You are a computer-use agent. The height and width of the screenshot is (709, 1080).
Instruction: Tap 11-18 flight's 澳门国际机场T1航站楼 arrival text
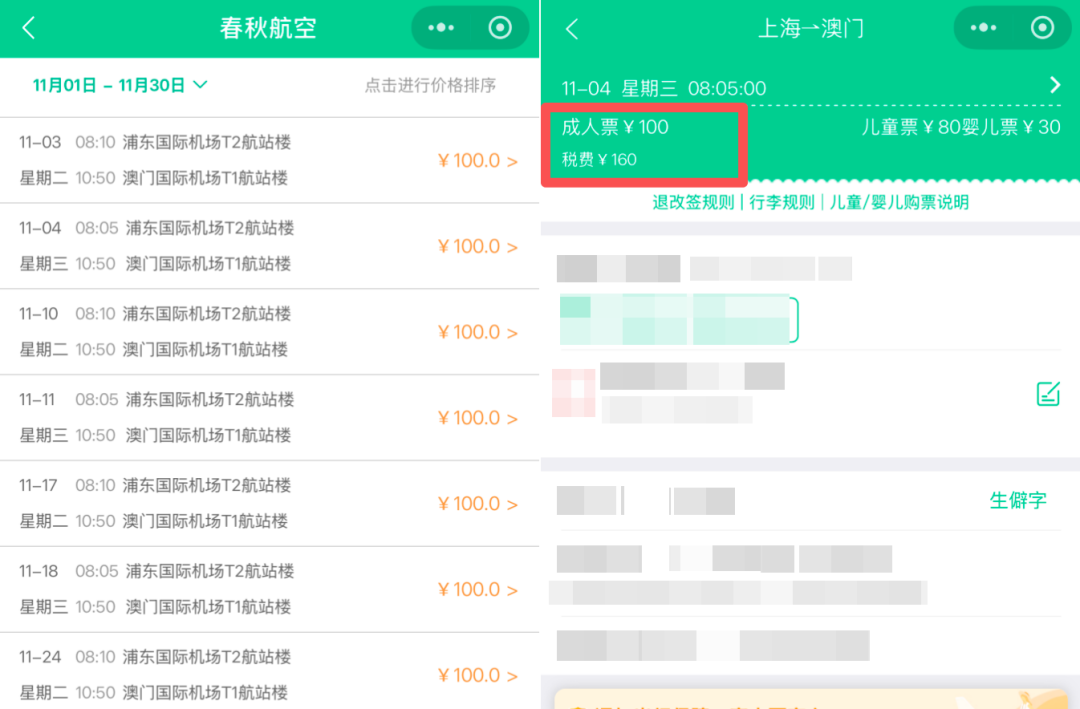[208, 606]
